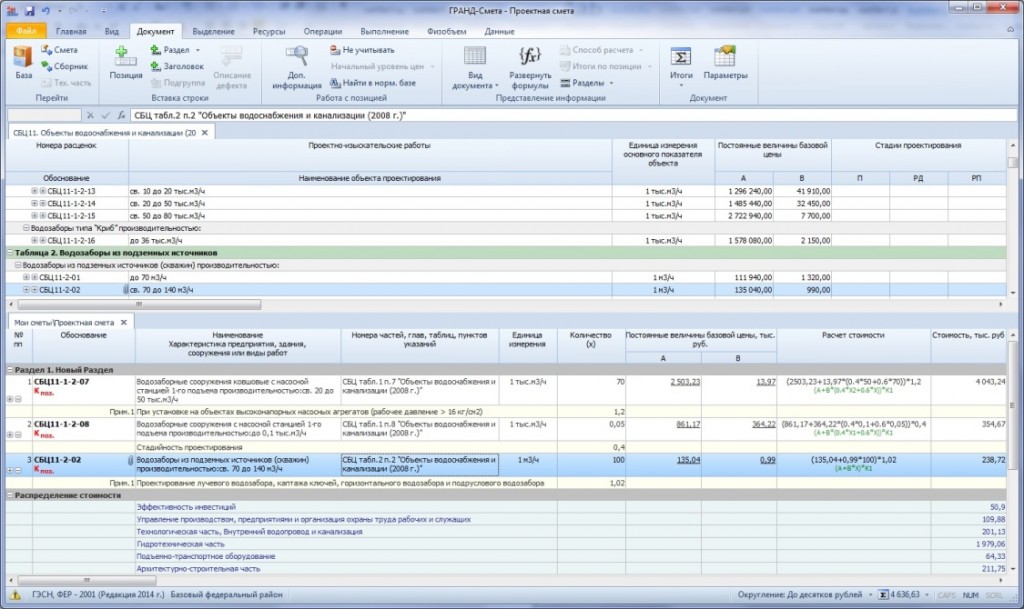
Task: Click the underlined value 2 503,23
Action: coord(685,382)
